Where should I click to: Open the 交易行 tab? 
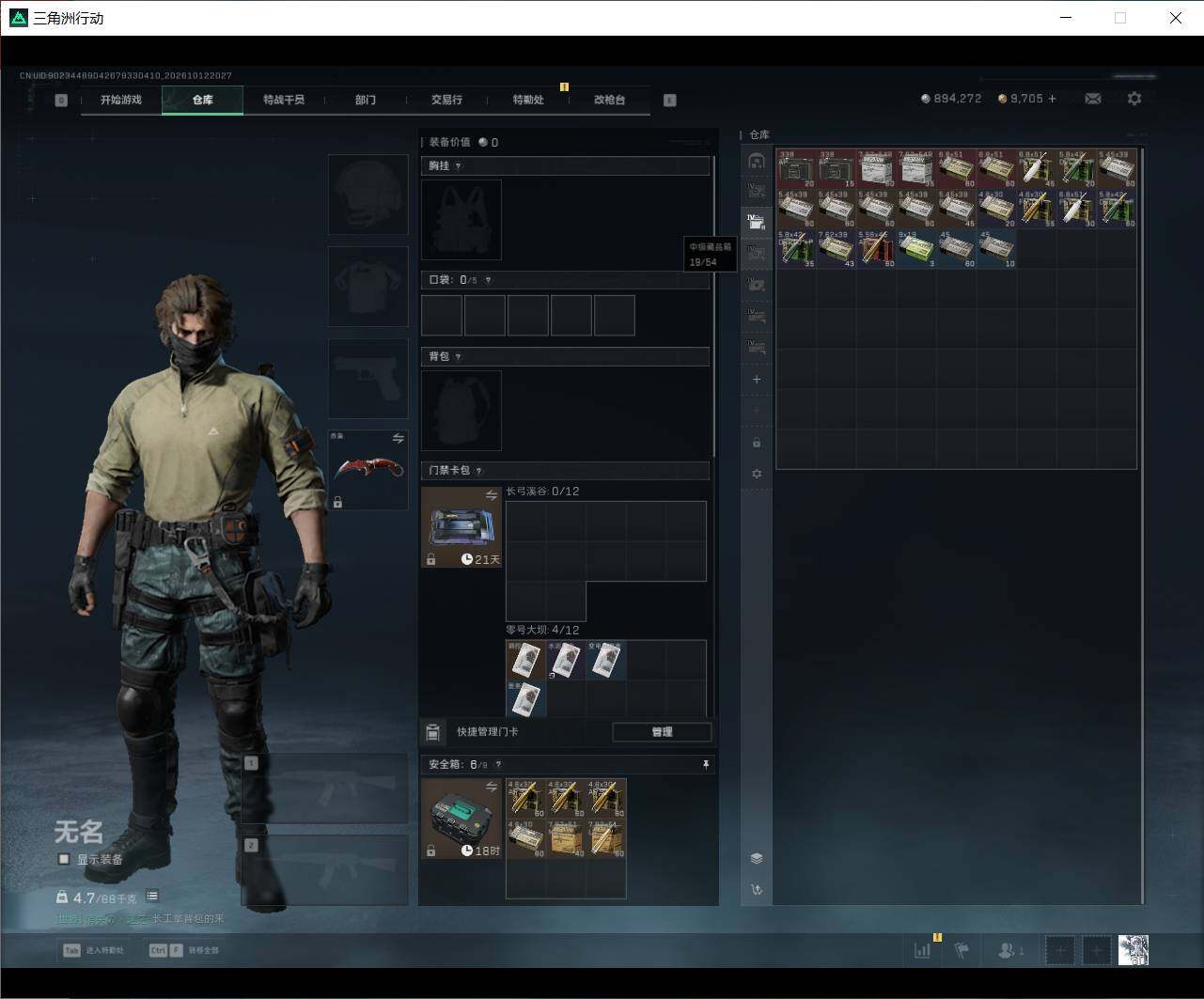446,100
